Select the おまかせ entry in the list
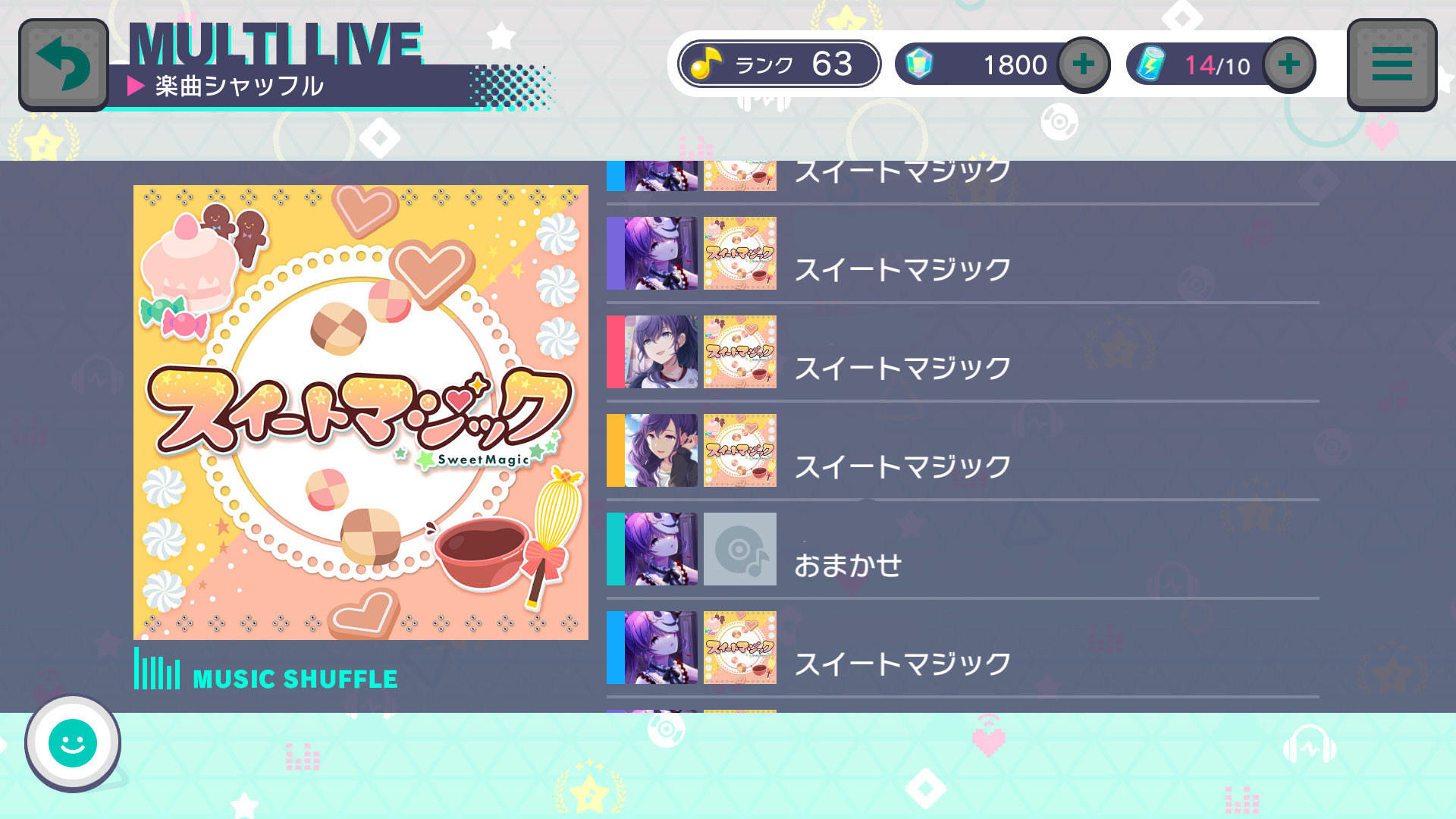This screenshot has height=819, width=1456. [x=963, y=549]
